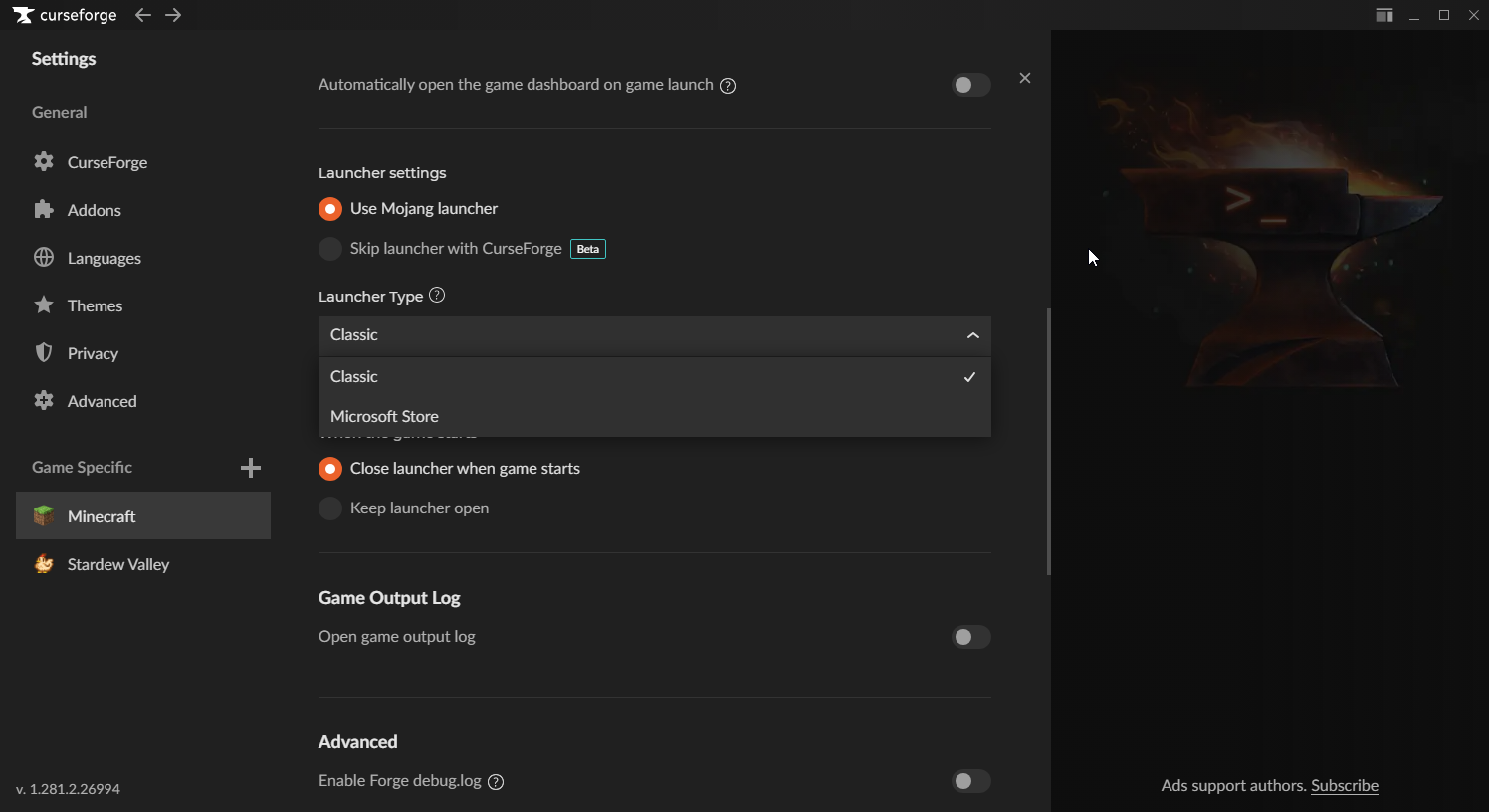Click the CurseForge settings gear icon

click(44, 161)
